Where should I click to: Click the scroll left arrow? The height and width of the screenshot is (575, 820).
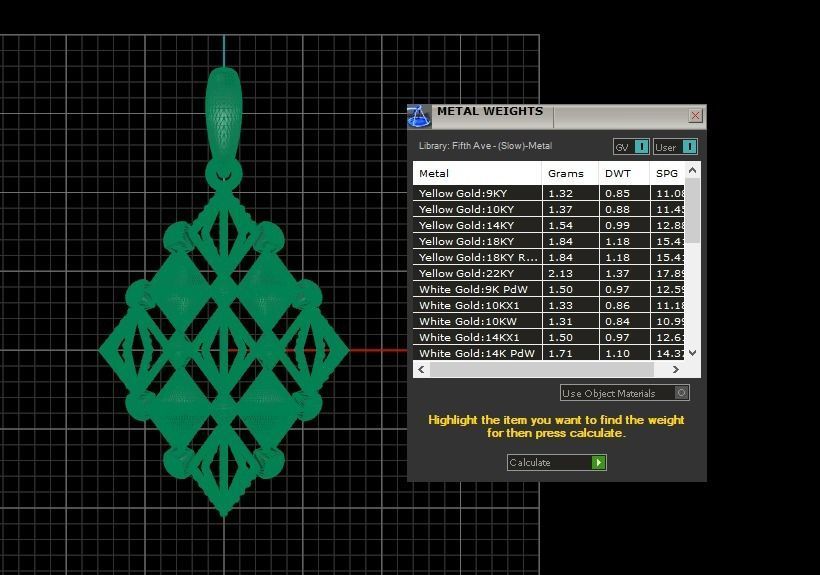click(x=421, y=370)
